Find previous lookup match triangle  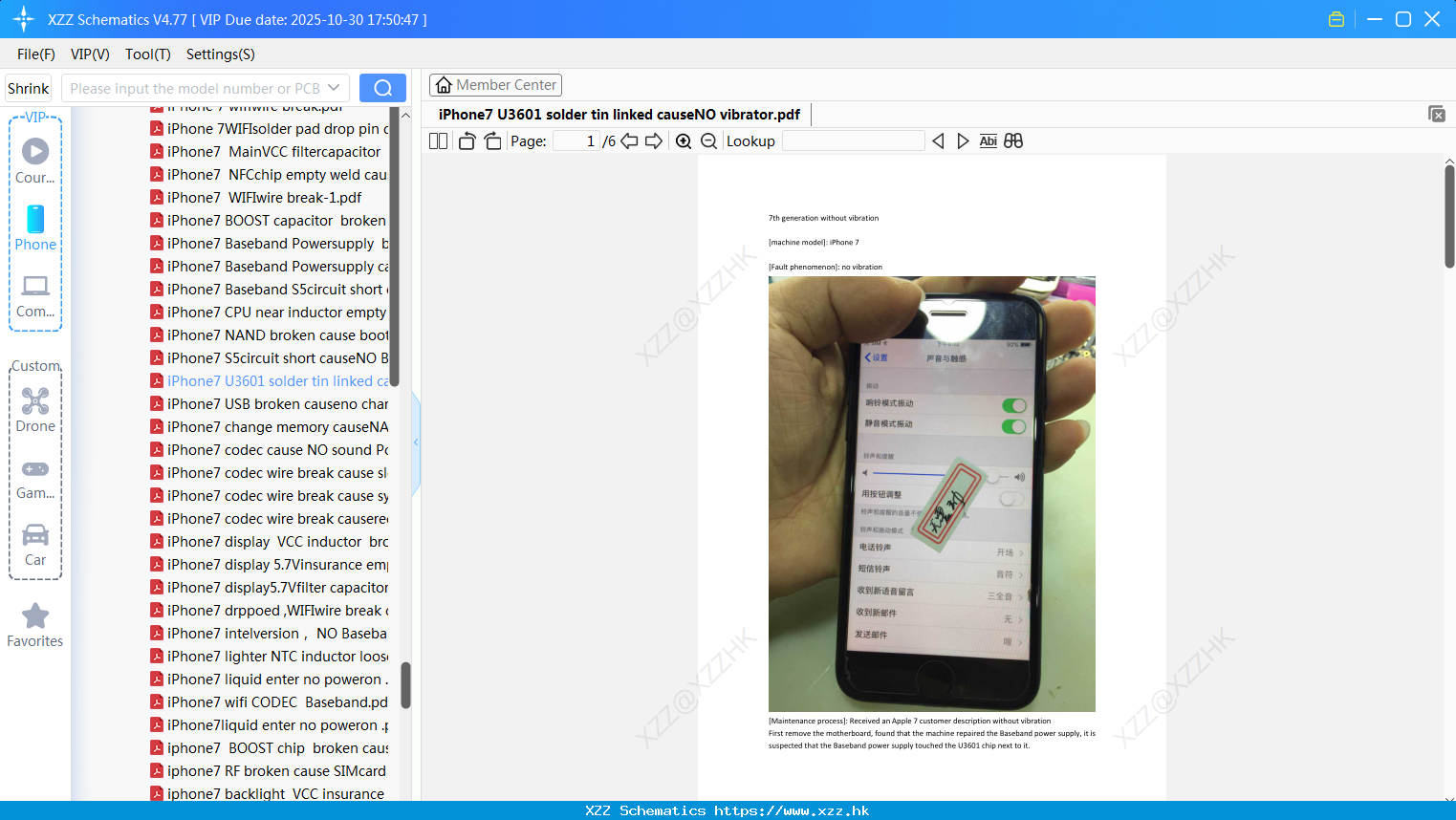click(x=938, y=141)
